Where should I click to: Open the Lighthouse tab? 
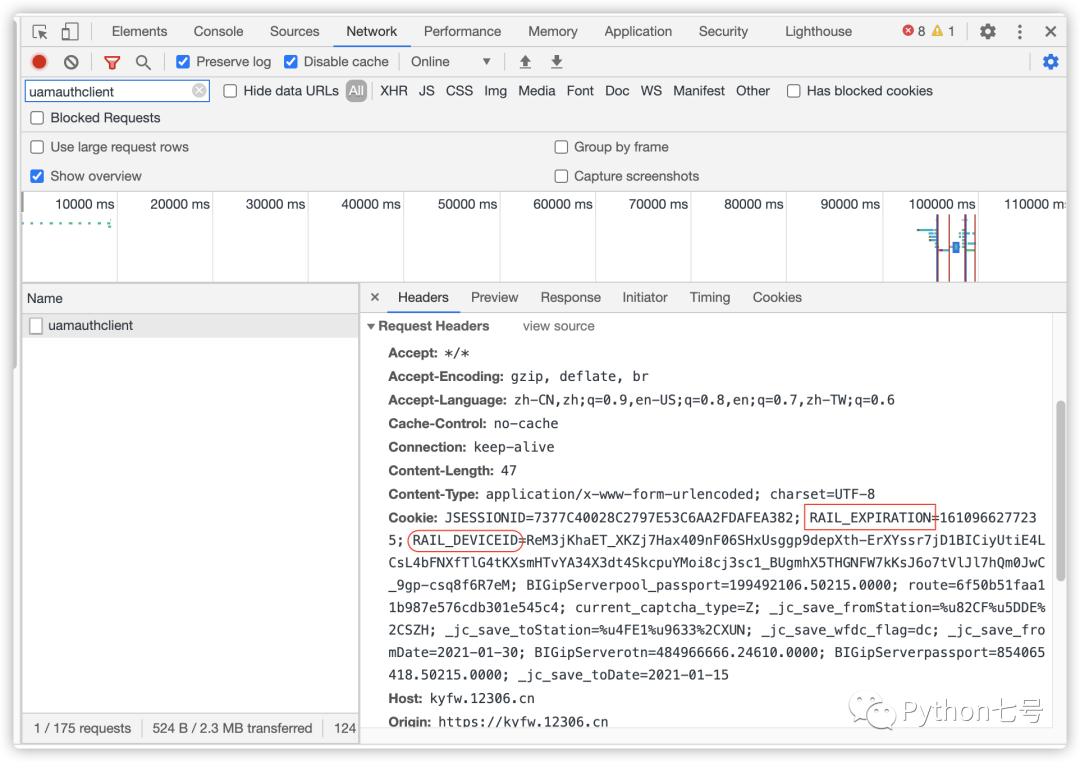[x=818, y=32]
